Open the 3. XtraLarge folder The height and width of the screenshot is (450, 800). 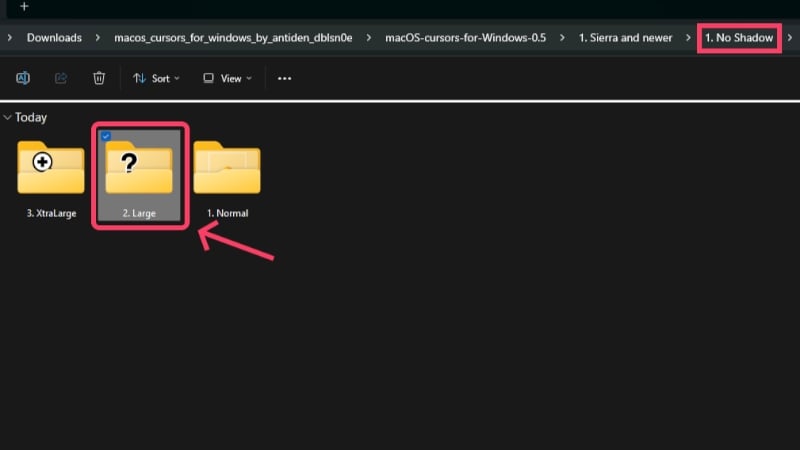(x=51, y=167)
